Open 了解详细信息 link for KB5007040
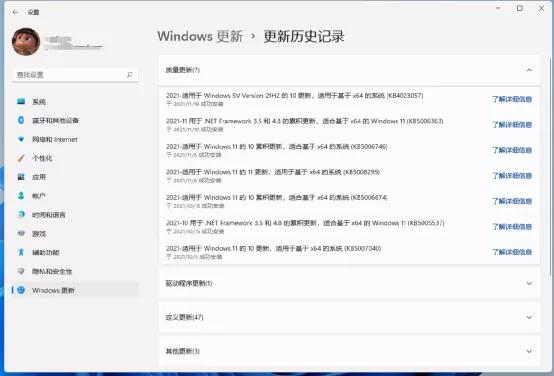 [512, 252]
